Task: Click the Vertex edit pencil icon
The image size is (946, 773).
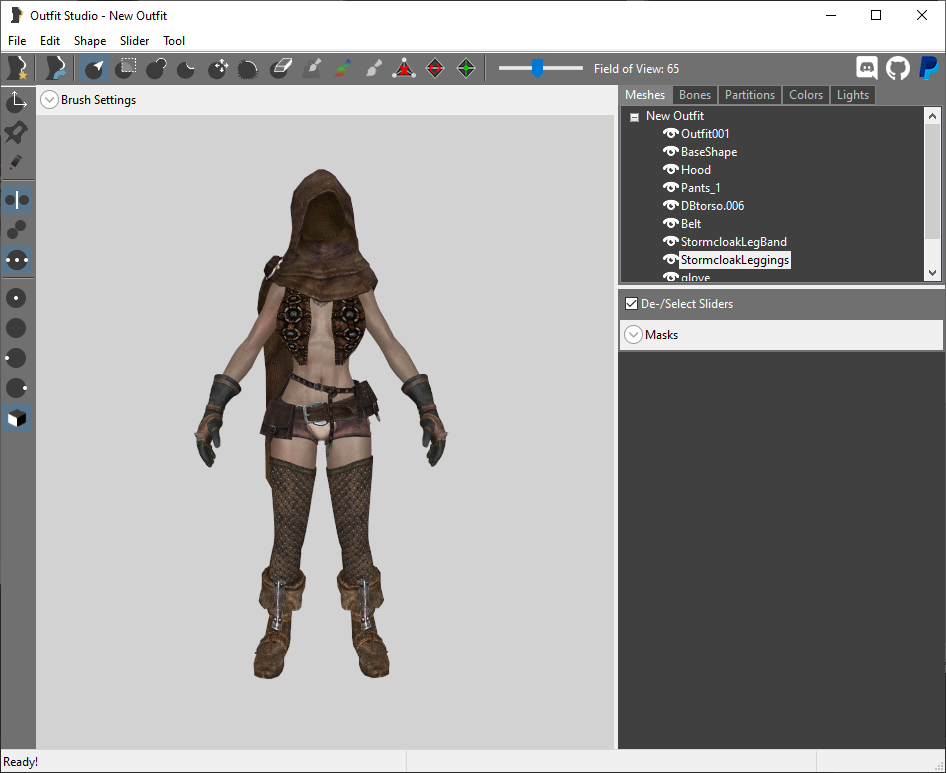Action: [16, 162]
